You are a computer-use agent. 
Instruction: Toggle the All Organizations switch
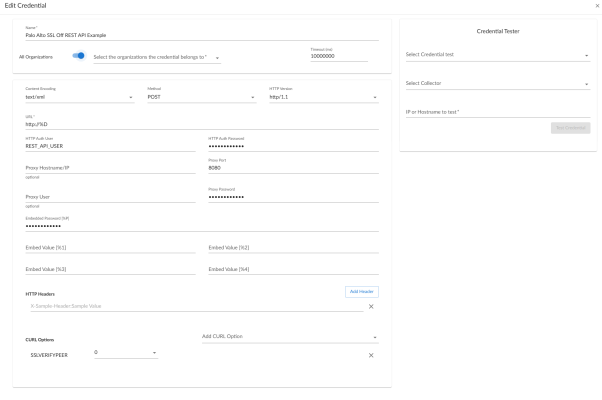[77, 56]
